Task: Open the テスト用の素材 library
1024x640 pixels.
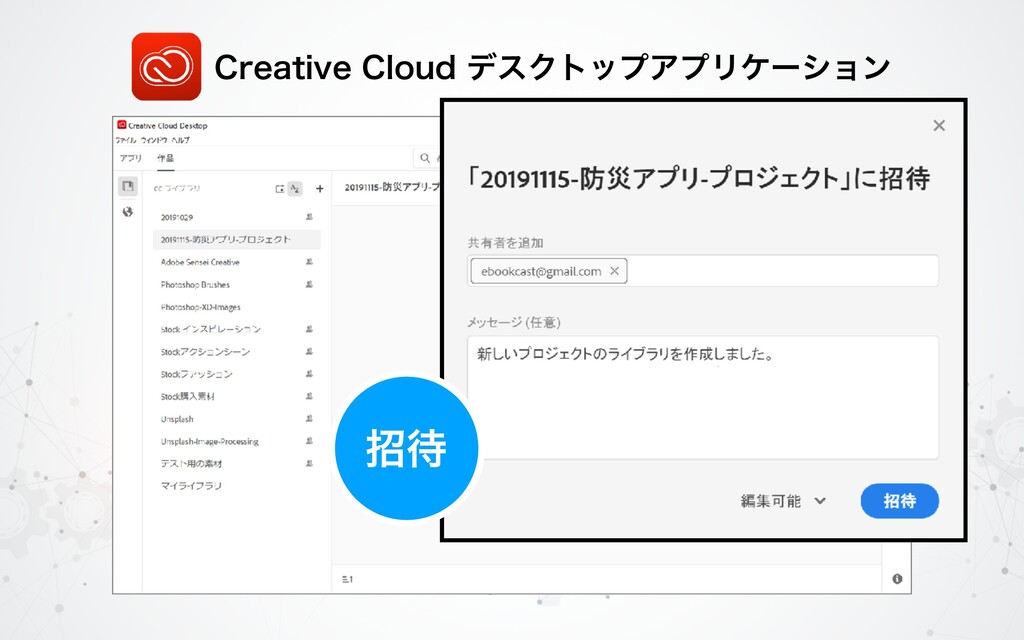Action: [x=191, y=464]
